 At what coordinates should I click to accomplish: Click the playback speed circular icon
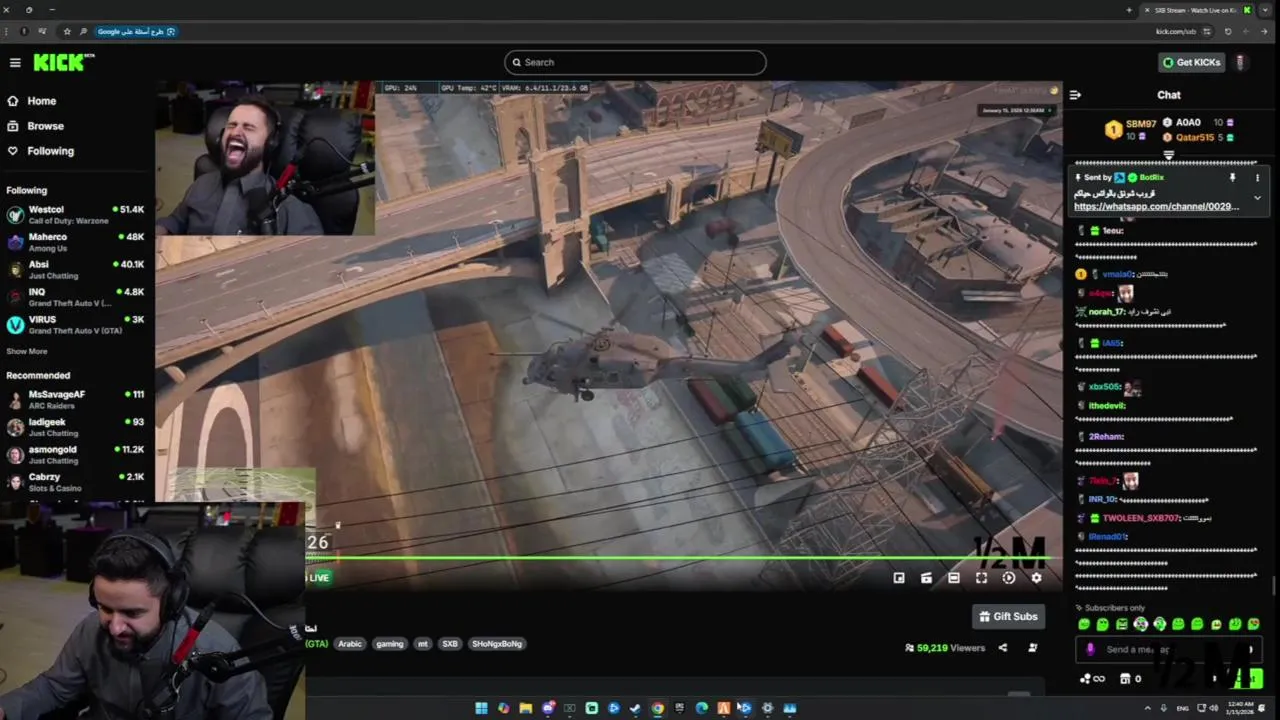tap(1009, 578)
